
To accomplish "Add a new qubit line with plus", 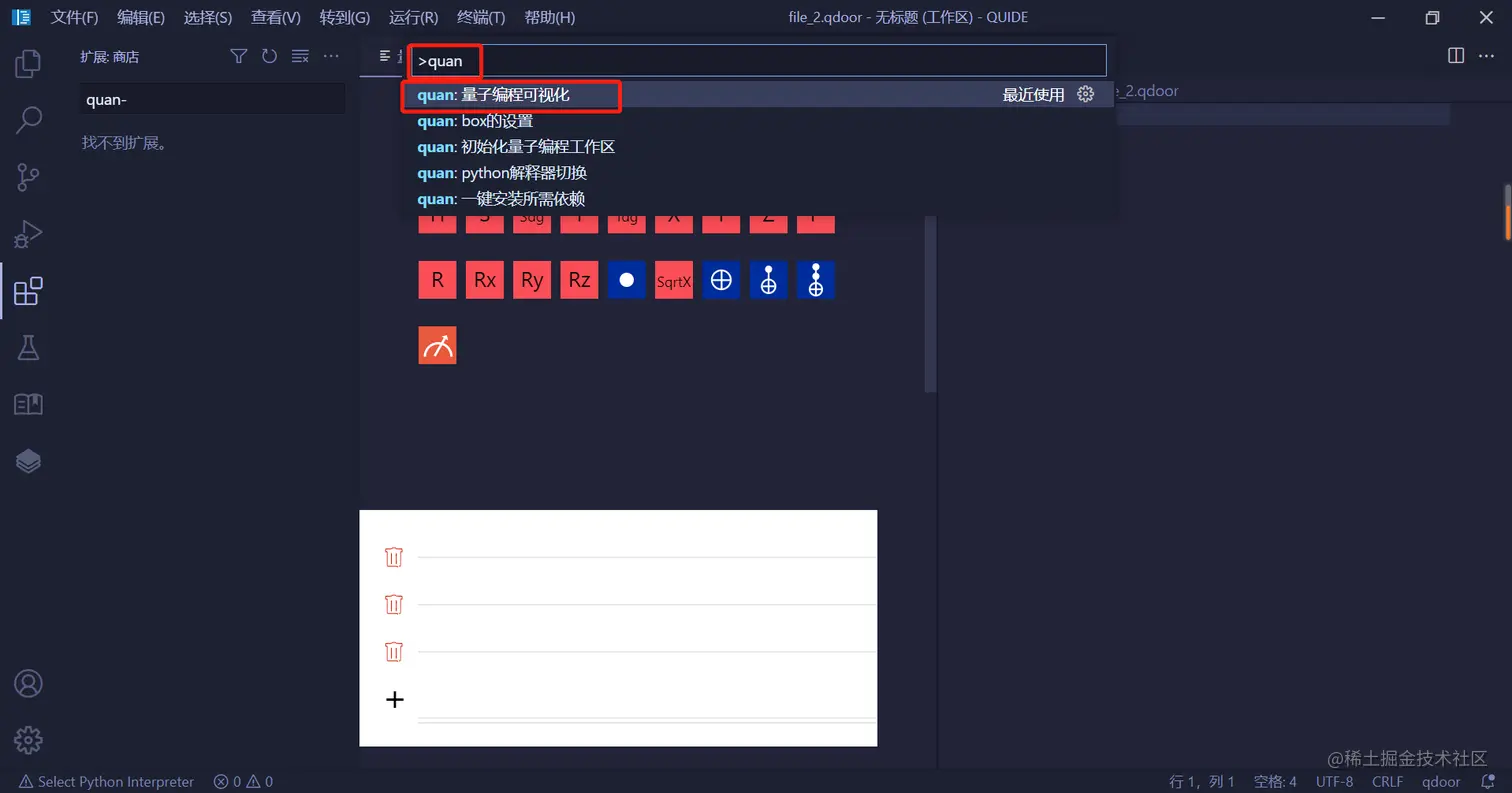I will (x=395, y=699).
